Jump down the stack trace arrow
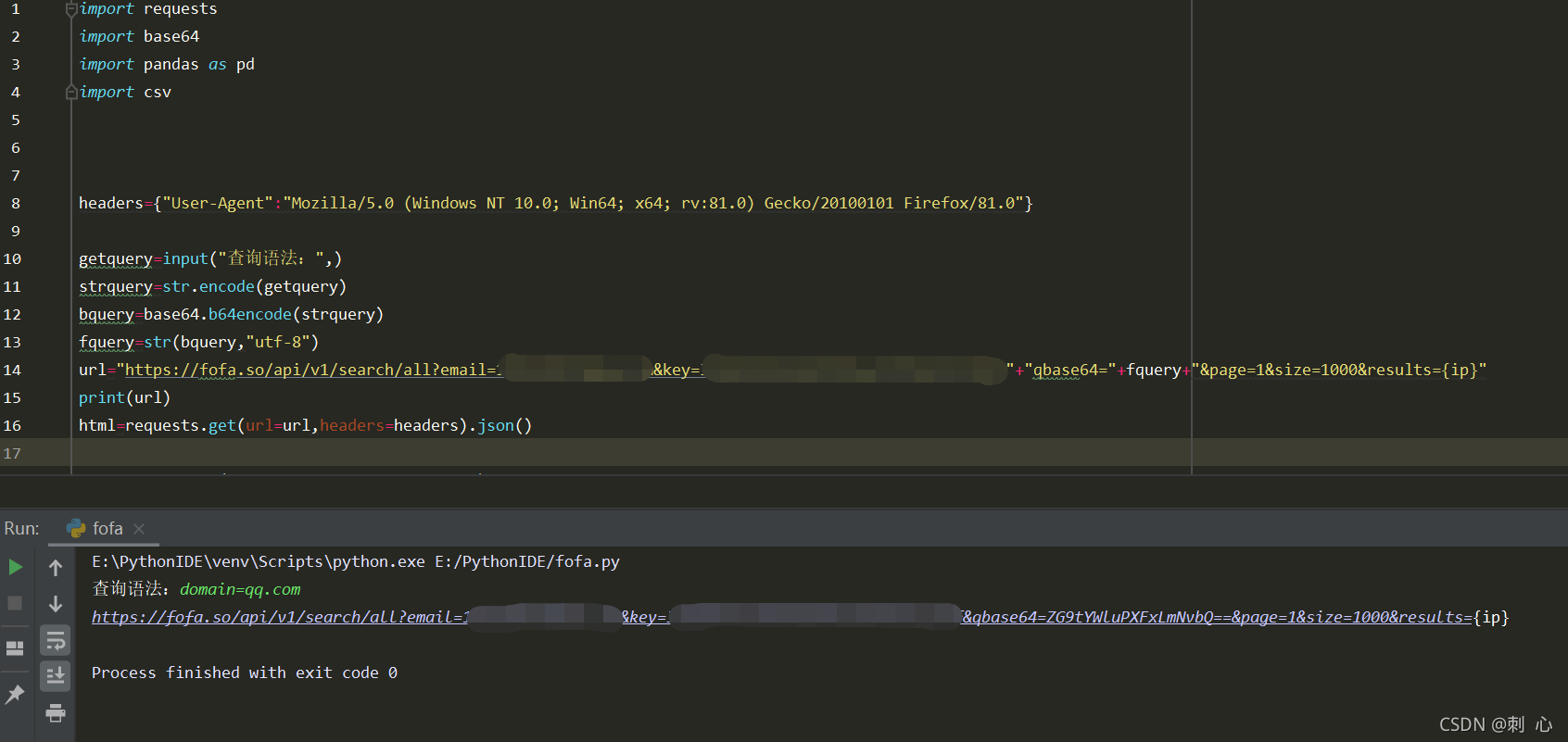The width and height of the screenshot is (1568, 742). (56, 604)
